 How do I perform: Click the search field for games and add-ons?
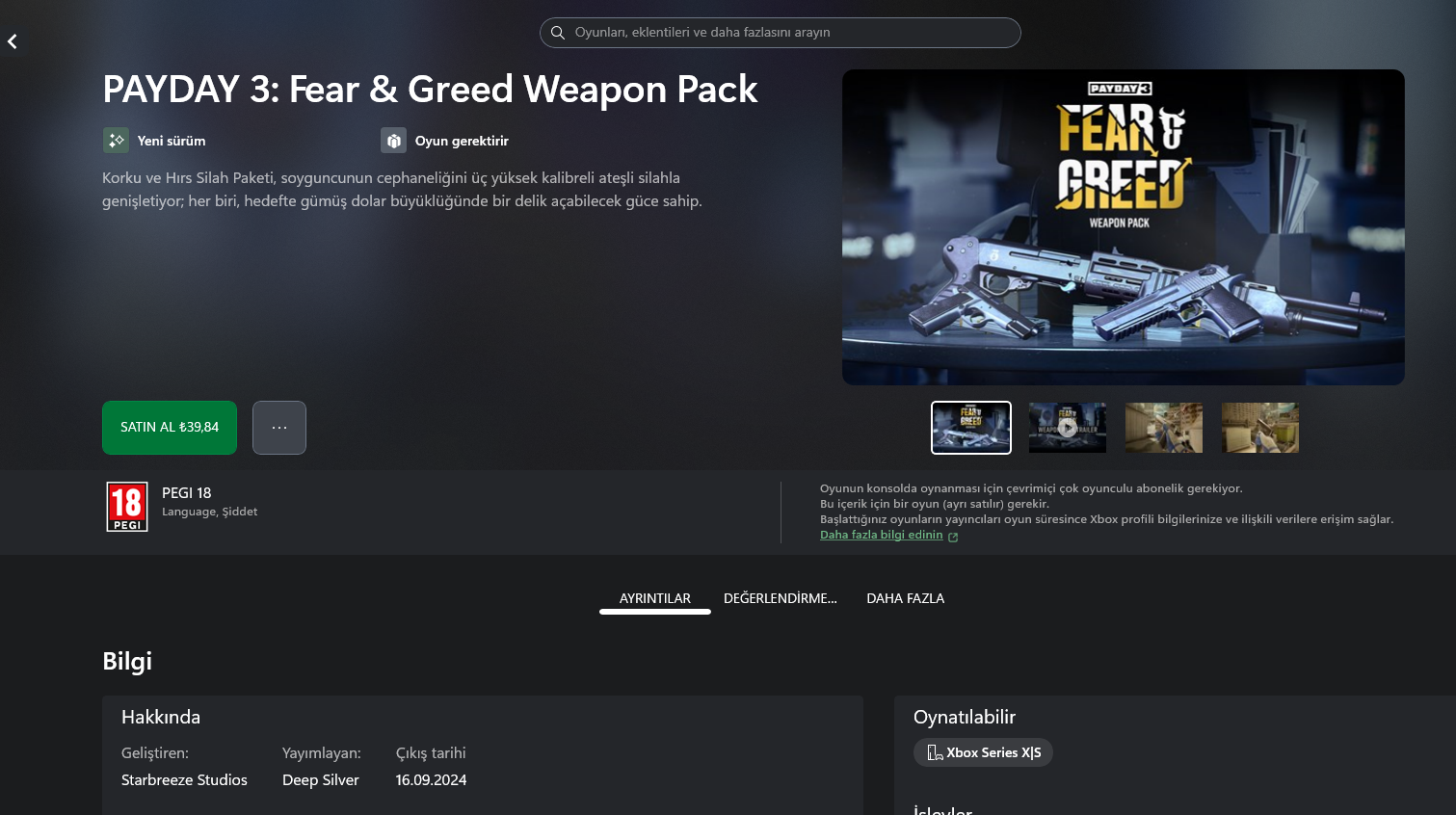click(x=781, y=33)
